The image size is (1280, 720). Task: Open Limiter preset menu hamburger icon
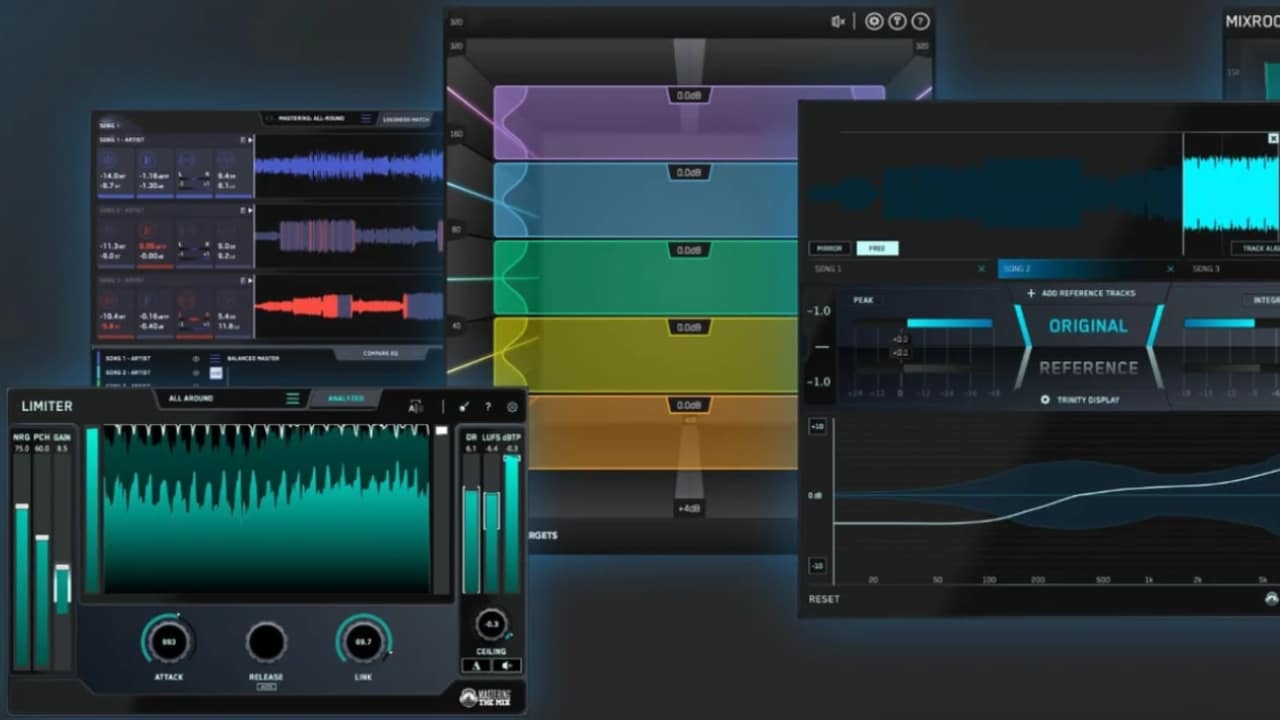click(293, 399)
